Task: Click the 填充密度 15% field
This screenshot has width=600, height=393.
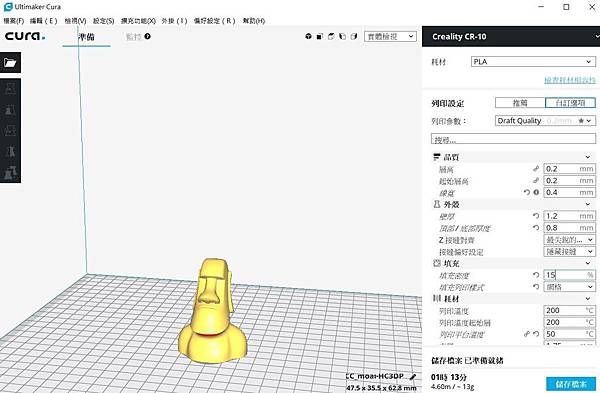Action: click(569, 275)
